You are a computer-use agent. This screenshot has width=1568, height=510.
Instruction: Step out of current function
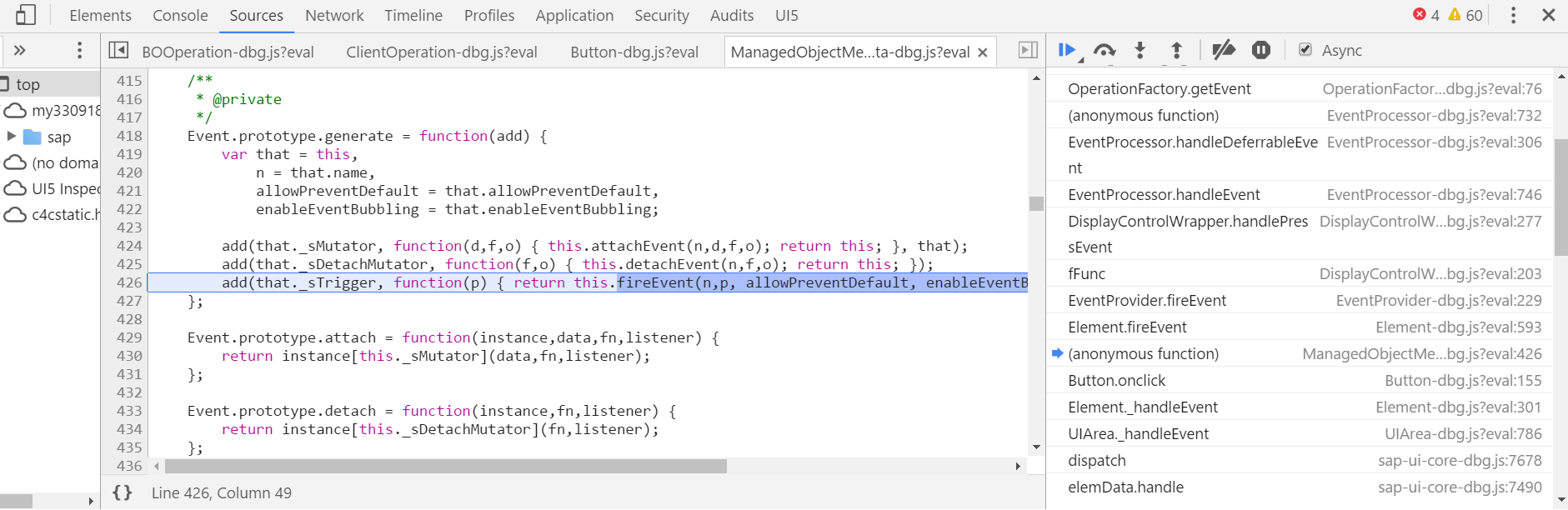1176,51
